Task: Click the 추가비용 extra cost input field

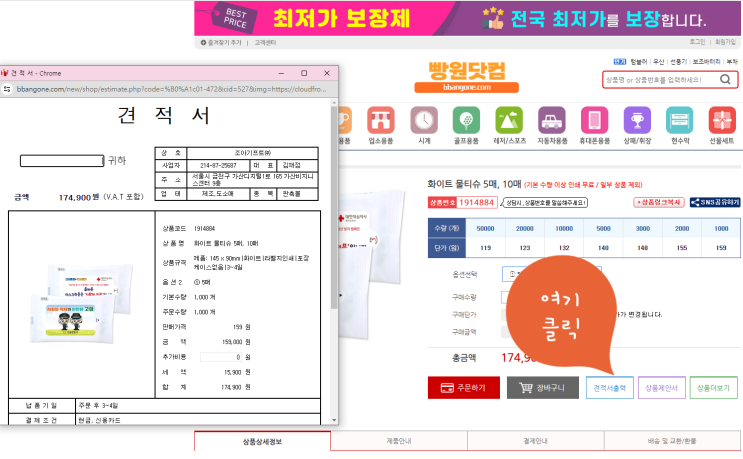Action: point(221,357)
